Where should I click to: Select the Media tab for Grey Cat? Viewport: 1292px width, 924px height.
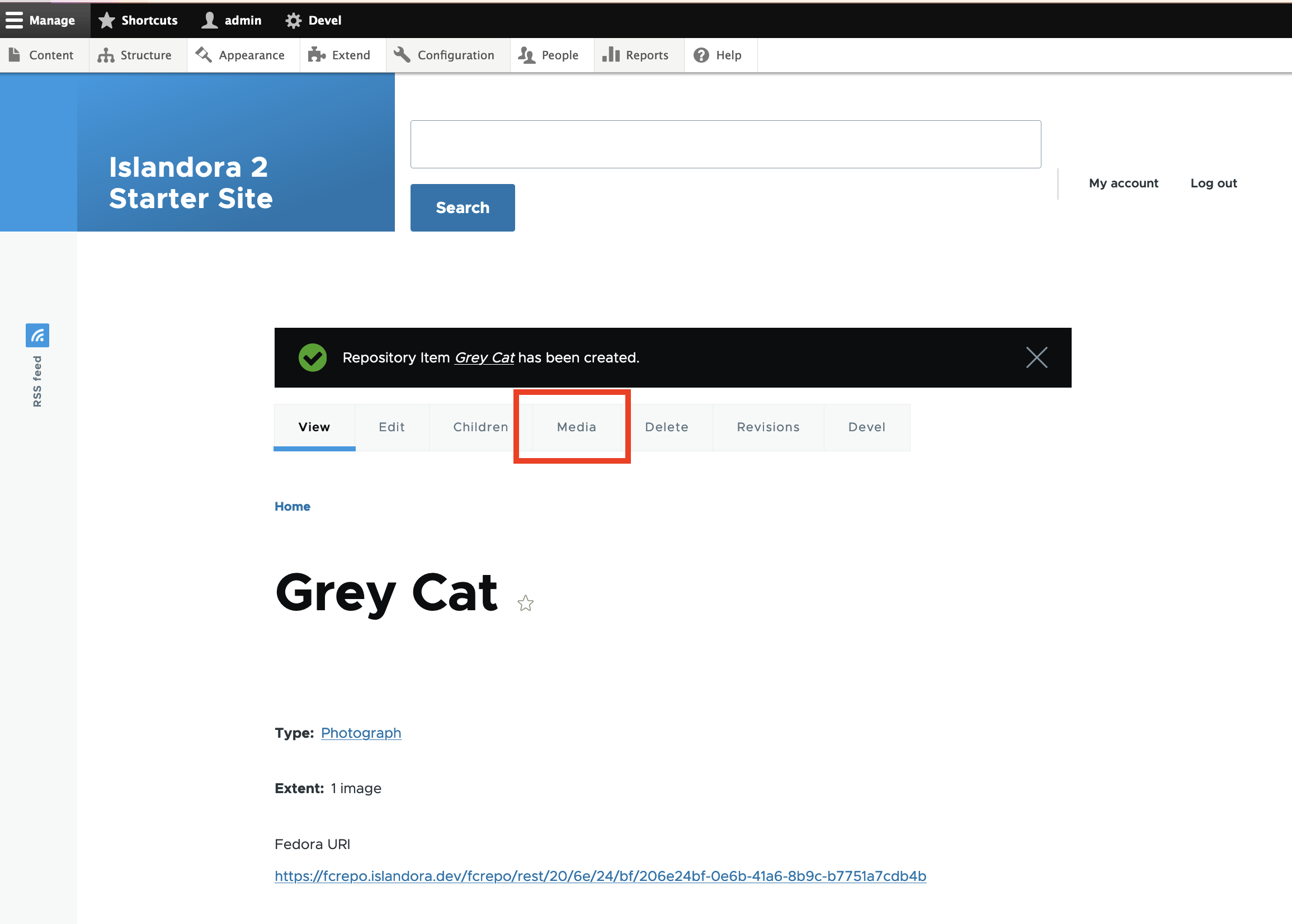pyautogui.click(x=575, y=427)
